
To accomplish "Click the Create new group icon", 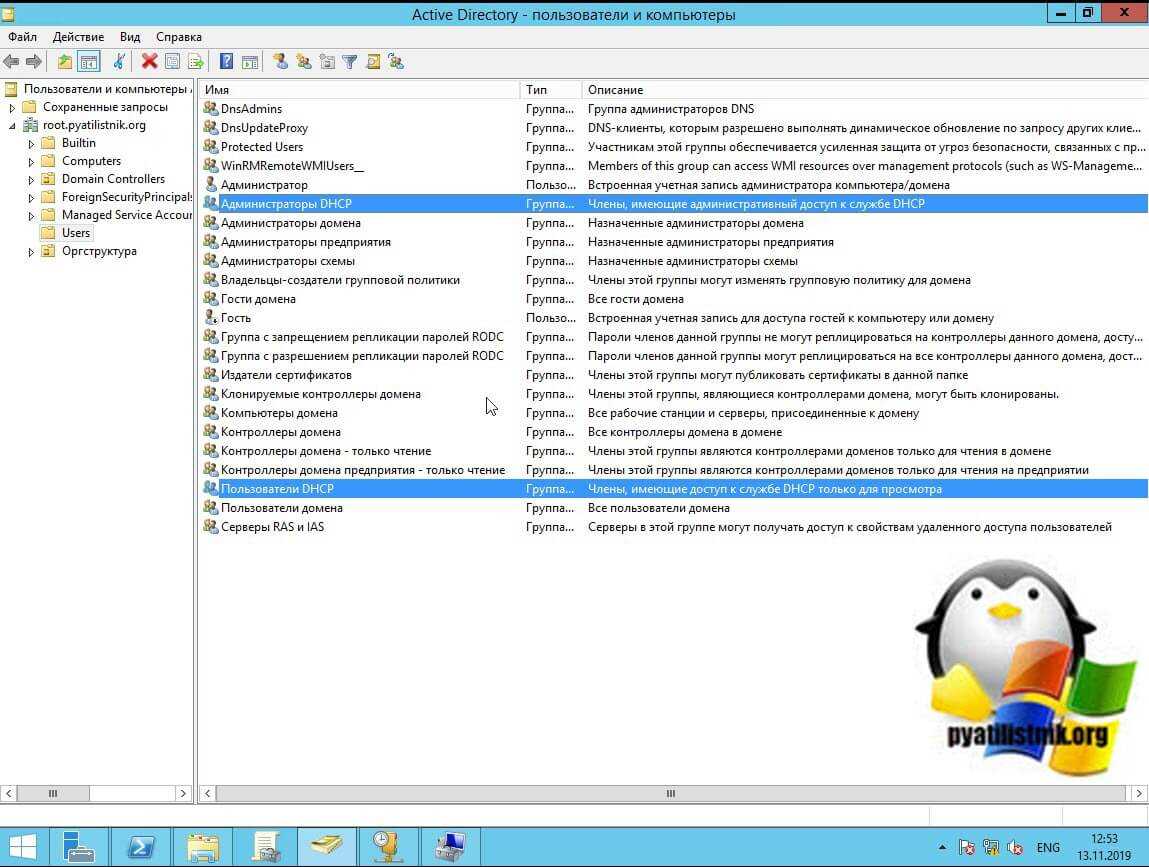I will click(x=303, y=62).
